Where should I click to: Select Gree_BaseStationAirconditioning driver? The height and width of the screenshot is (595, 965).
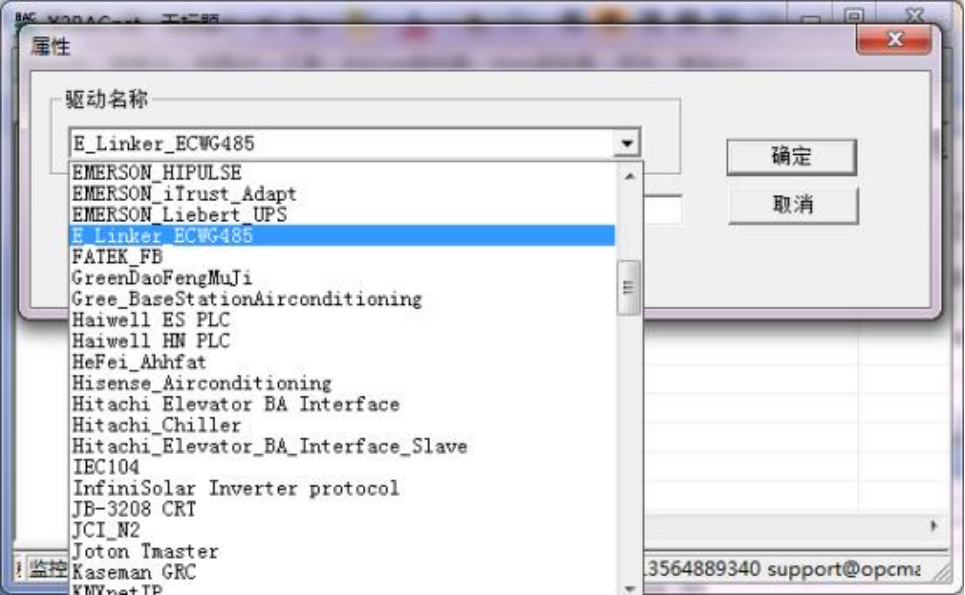point(343,298)
